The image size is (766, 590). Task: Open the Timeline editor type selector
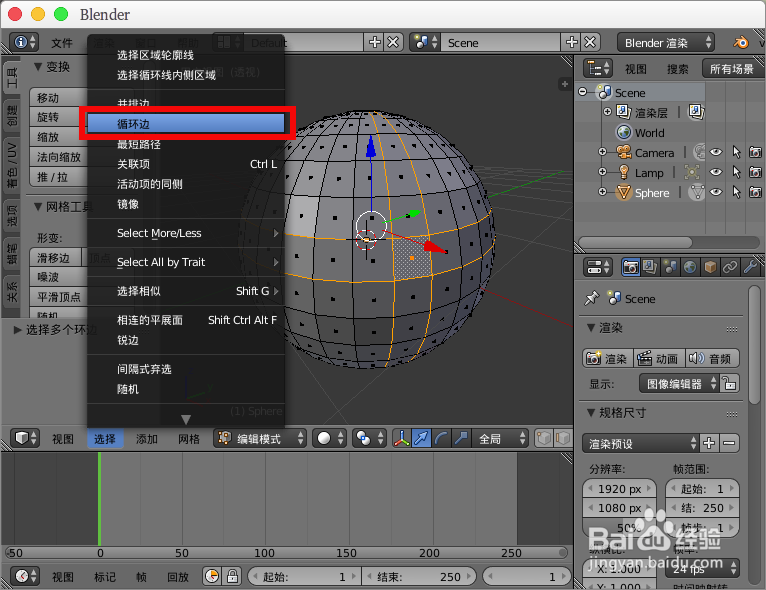click(x=25, y=577)
